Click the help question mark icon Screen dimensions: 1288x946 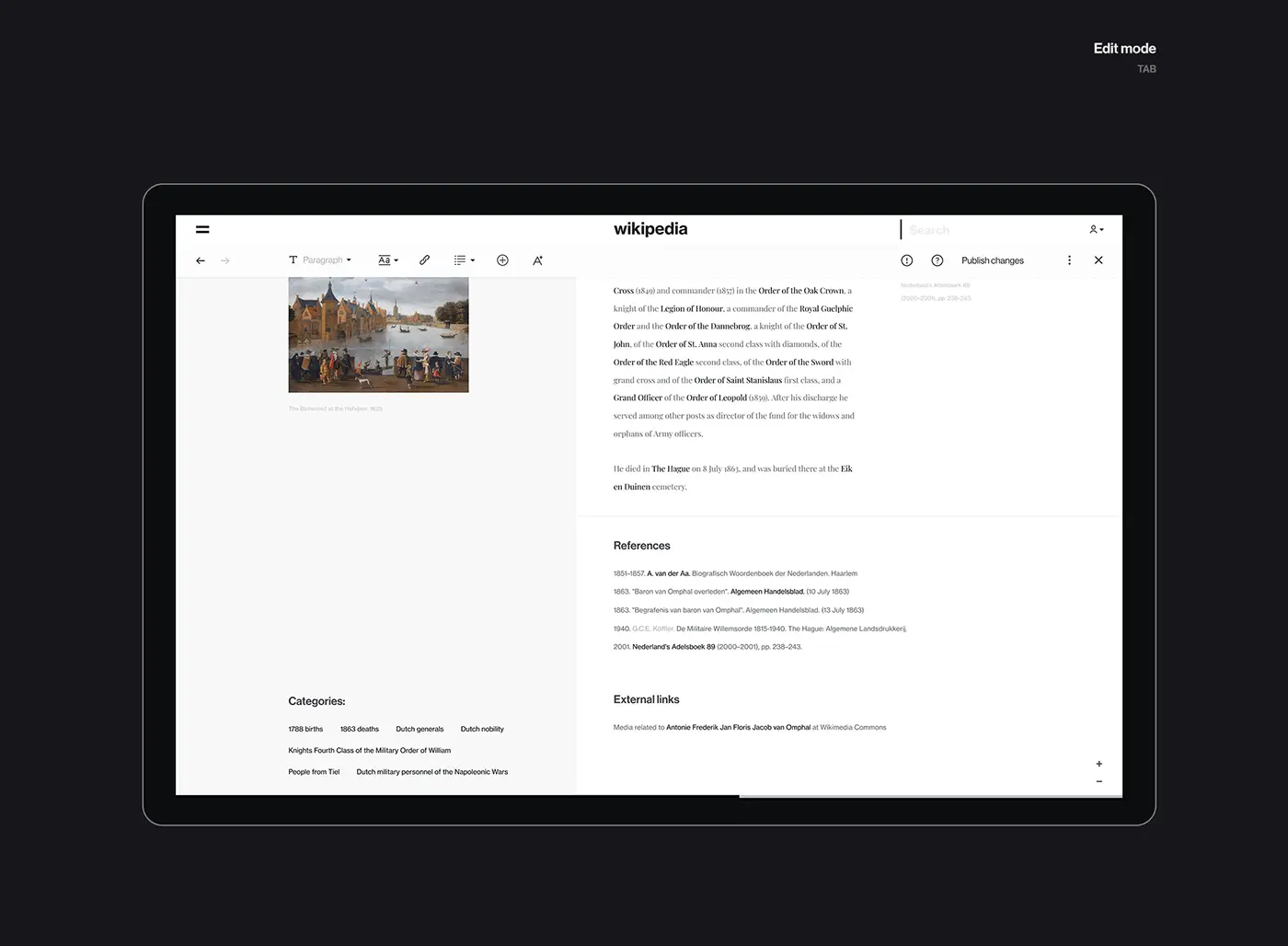click(937, 260)
